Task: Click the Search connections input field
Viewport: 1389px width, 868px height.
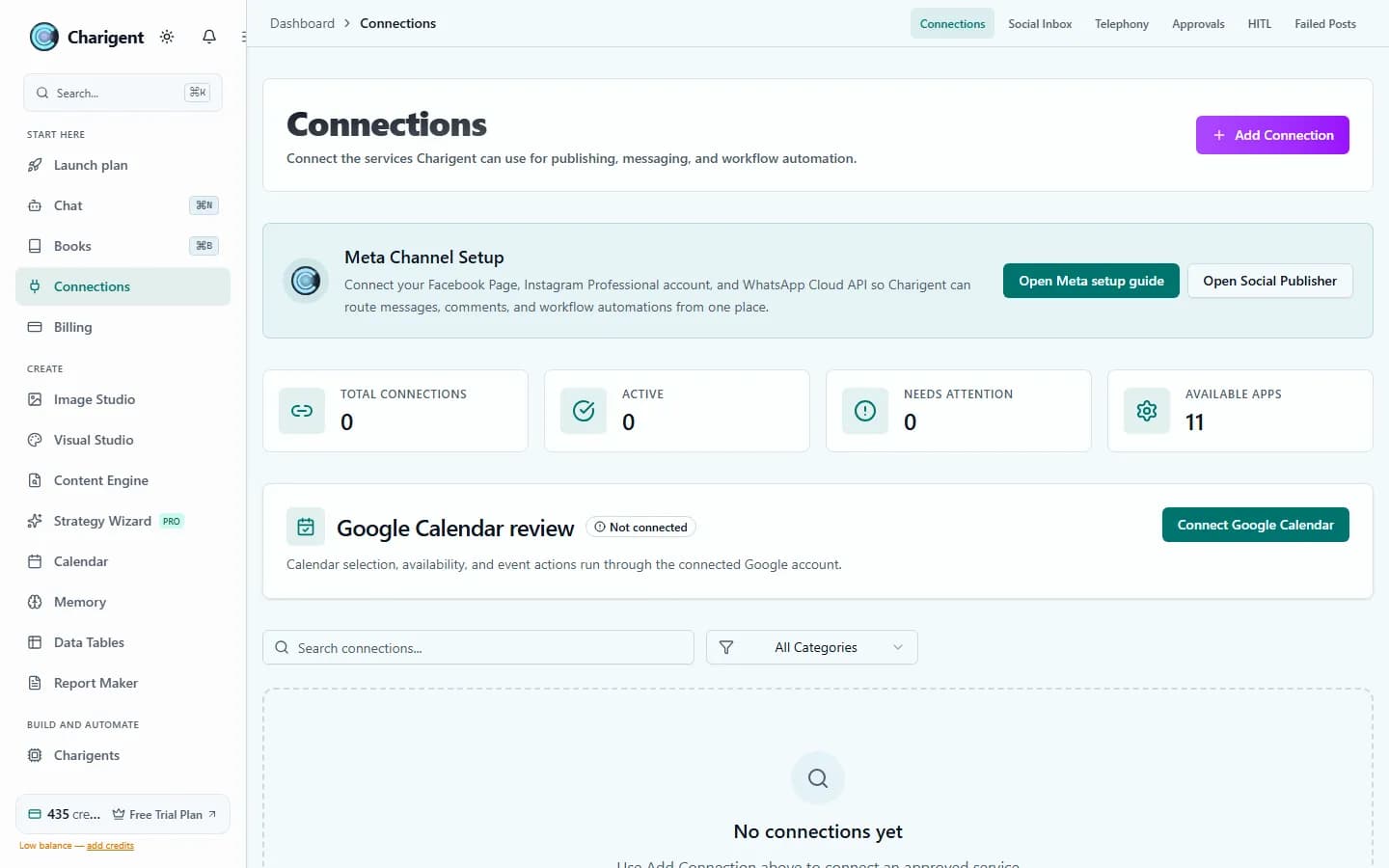Action: (478, 647)
